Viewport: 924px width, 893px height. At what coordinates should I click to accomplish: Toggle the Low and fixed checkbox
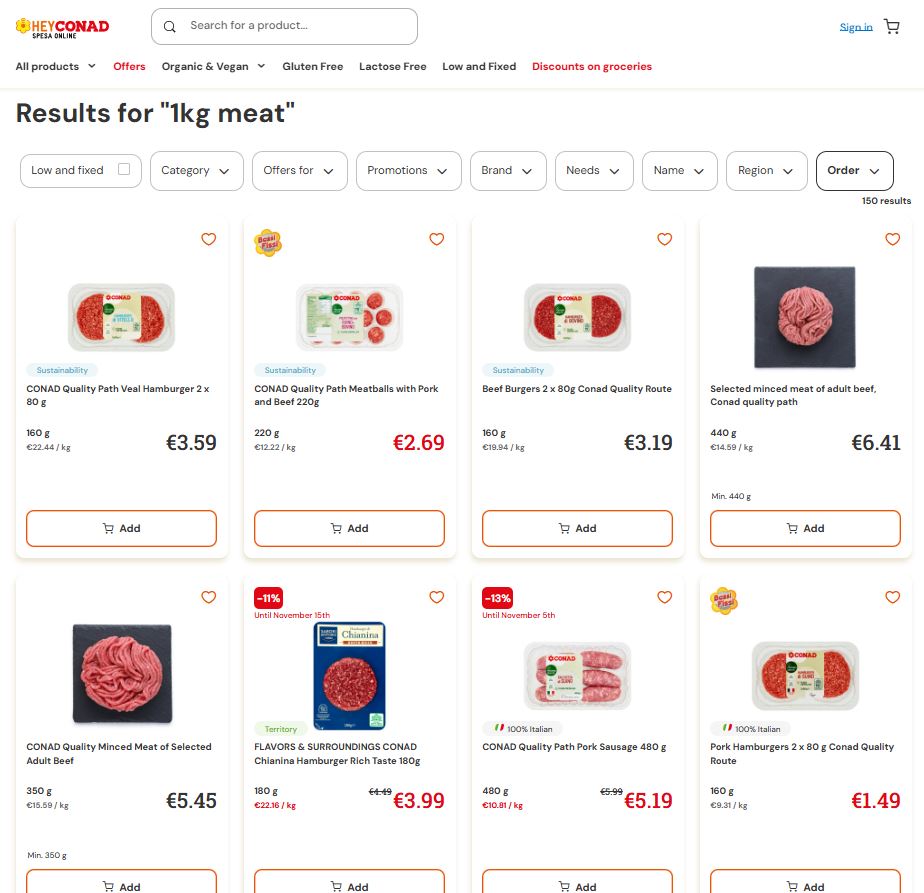coord(124,169)
